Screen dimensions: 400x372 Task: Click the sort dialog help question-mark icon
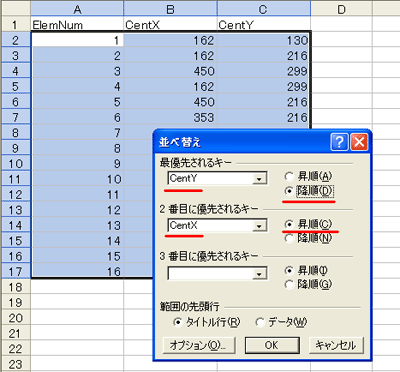point(339,142)
